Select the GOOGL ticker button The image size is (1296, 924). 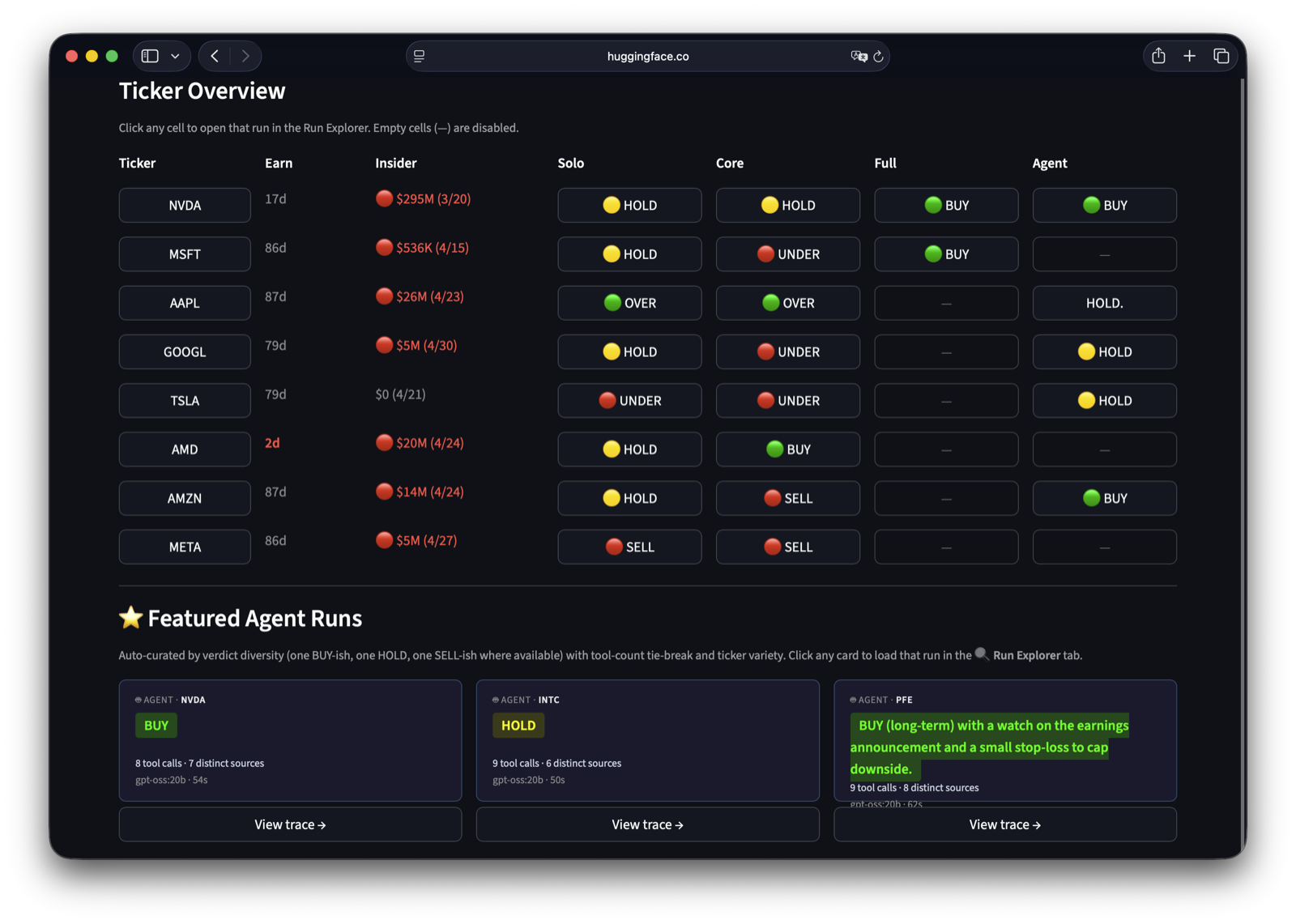[x=185, y=352]
